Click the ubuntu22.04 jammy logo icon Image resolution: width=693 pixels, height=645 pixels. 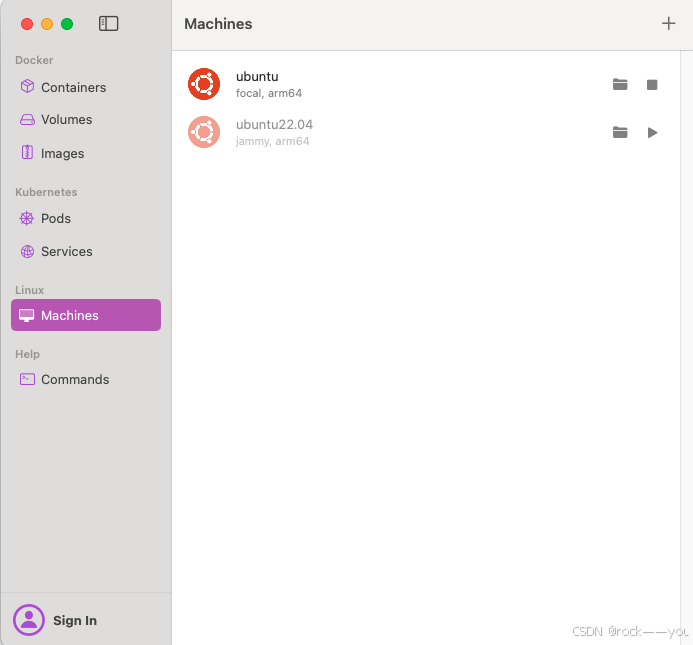[204, 132]
